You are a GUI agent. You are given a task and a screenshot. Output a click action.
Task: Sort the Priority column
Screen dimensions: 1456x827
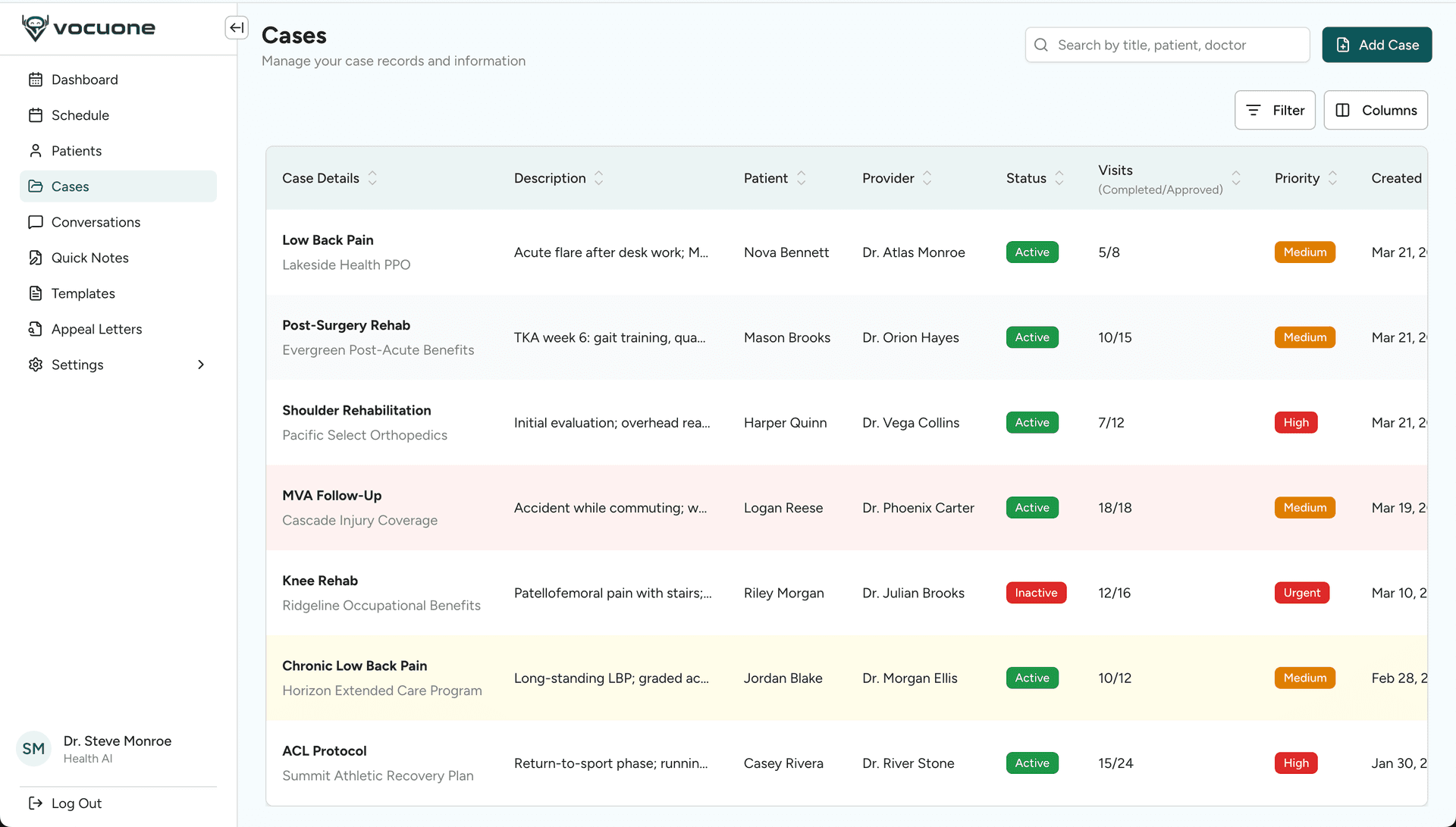(x=1334, y=178)
